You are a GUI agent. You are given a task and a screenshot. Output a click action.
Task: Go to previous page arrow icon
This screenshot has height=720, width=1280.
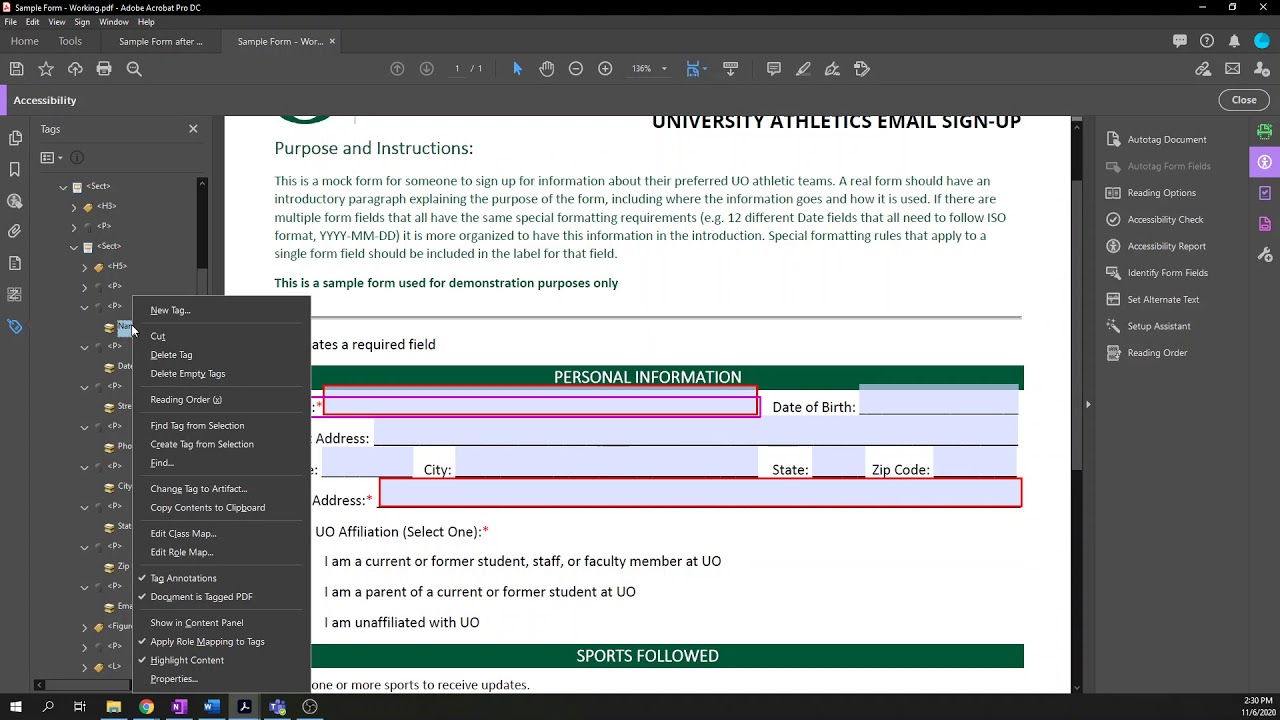click(x=397, y=69)
